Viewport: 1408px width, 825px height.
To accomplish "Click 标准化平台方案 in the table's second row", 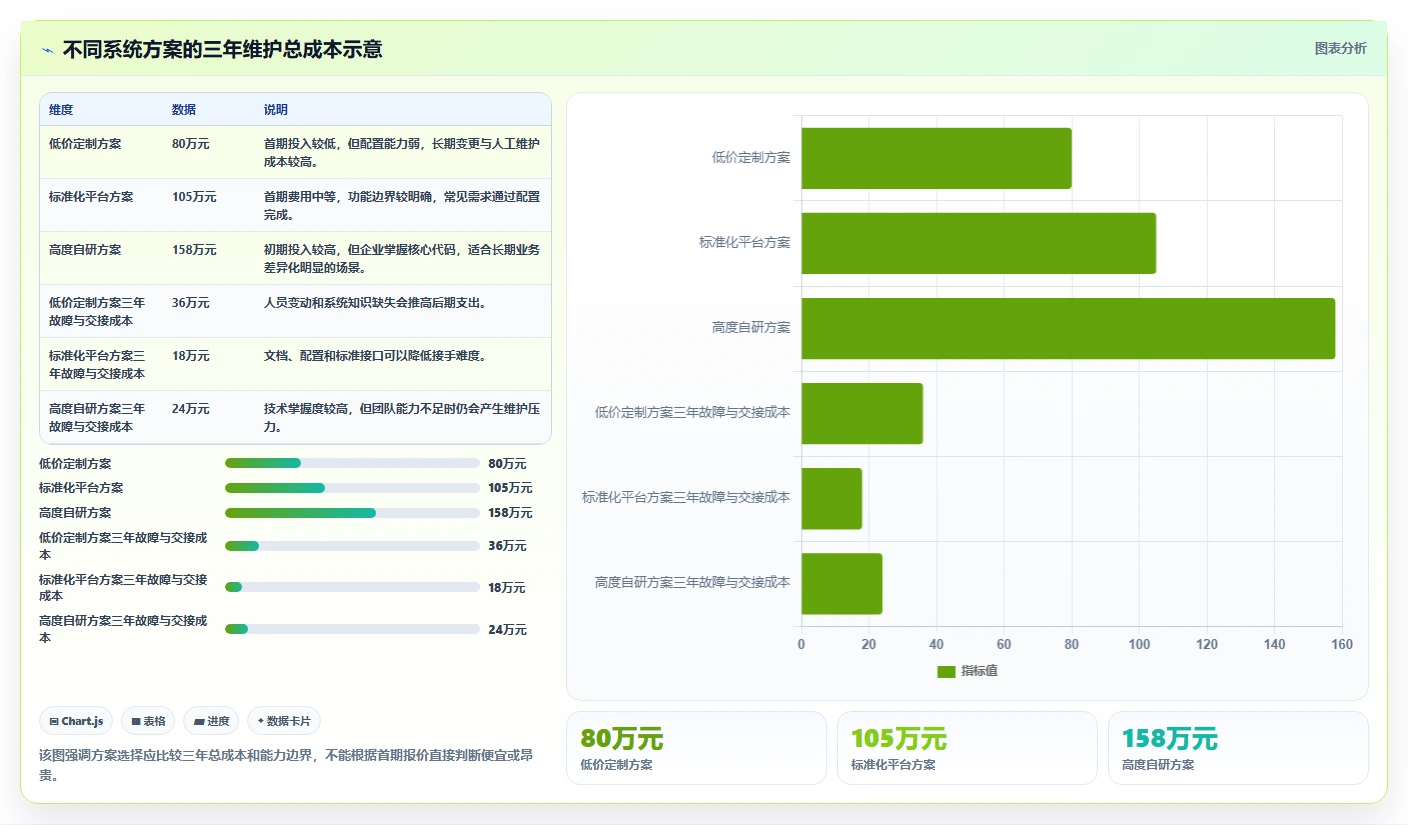I will 91,197.
